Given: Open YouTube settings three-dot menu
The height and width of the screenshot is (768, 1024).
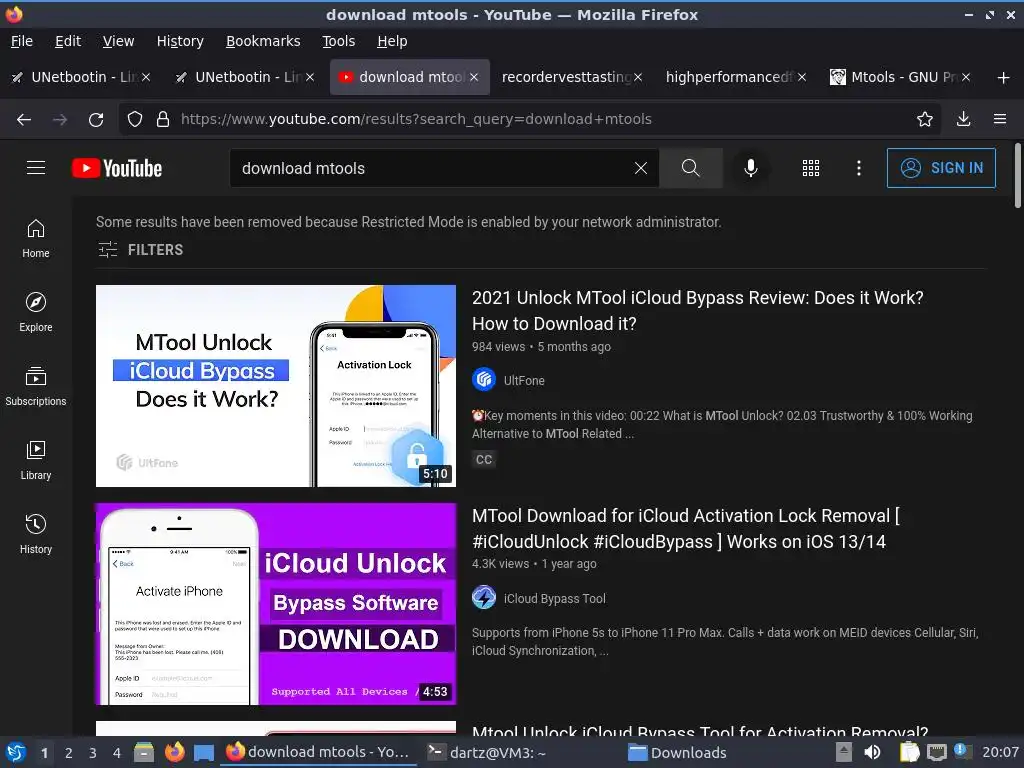Looking at the screenshot, I should (859, 168).
